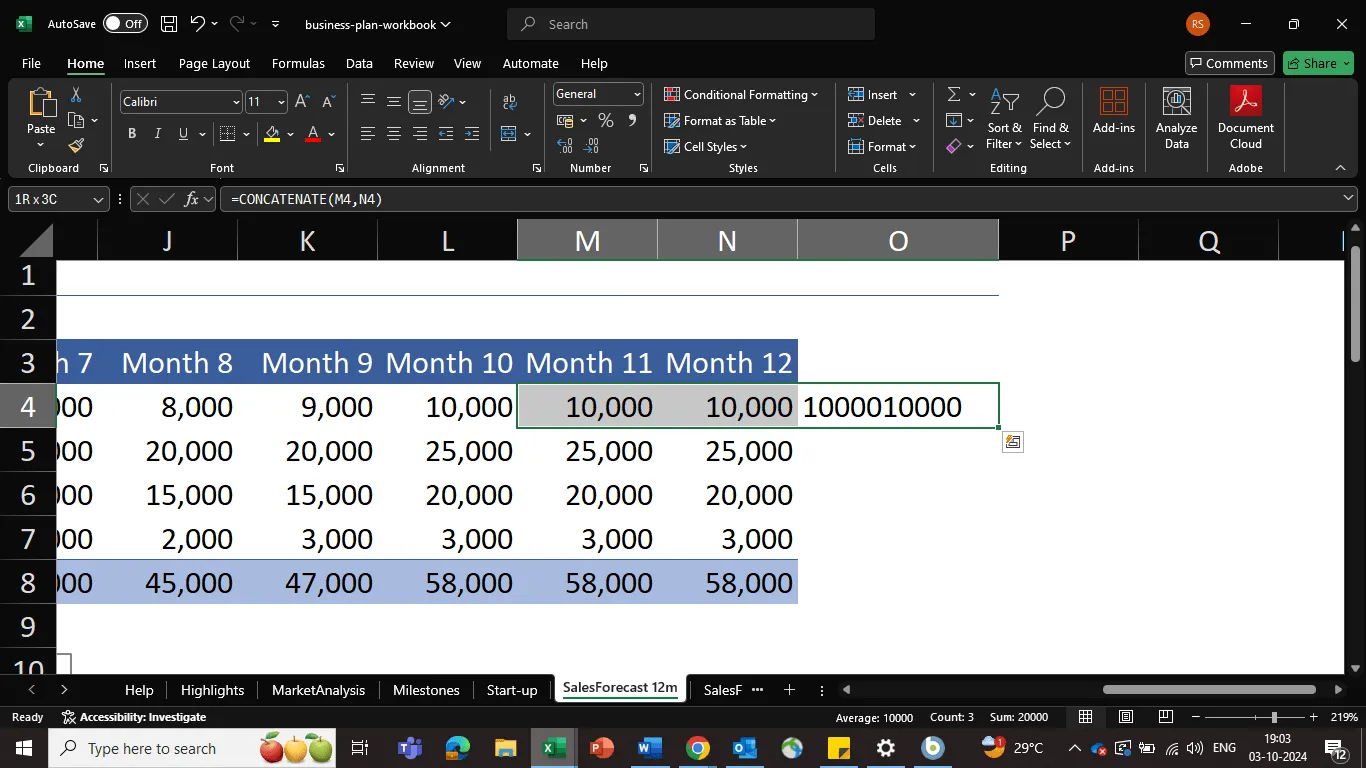Viewport: 1366px width, 768px height.
Task: Click the Percent Style icon
Action: [606, 121]
